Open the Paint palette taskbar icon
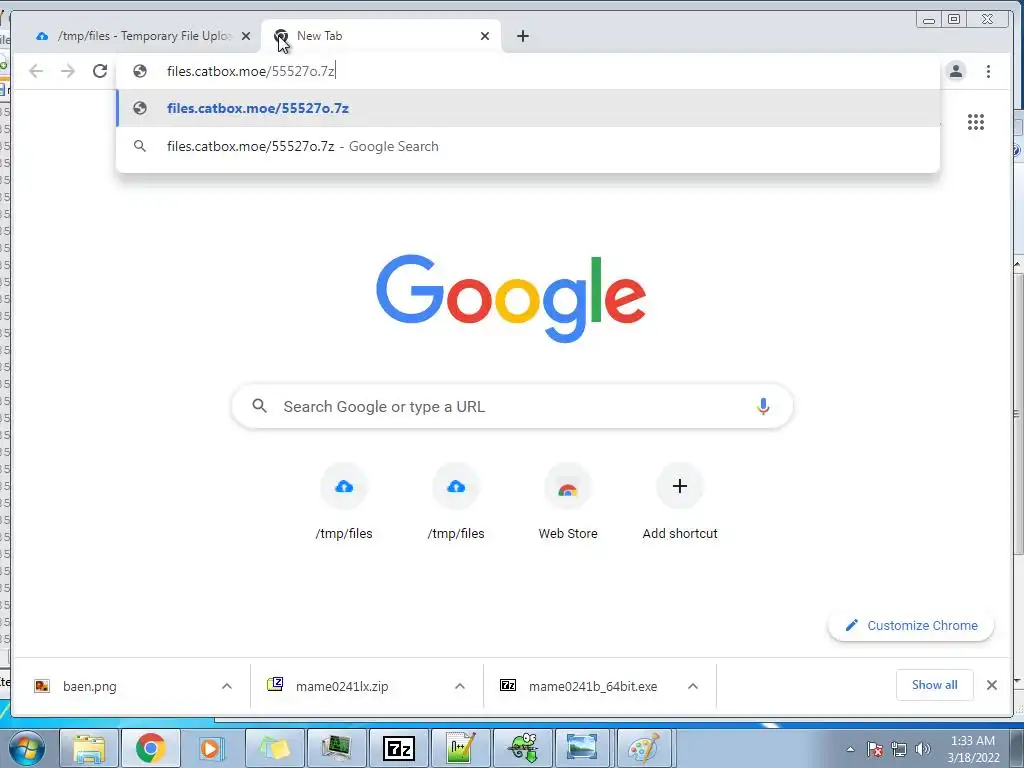This screenshot has height=768, width=1024. click(645, 748)
